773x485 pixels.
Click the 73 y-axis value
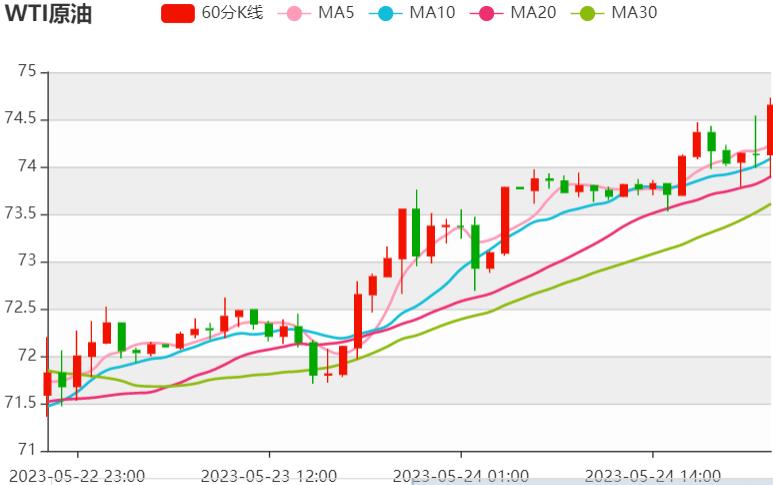pos(27,261)
